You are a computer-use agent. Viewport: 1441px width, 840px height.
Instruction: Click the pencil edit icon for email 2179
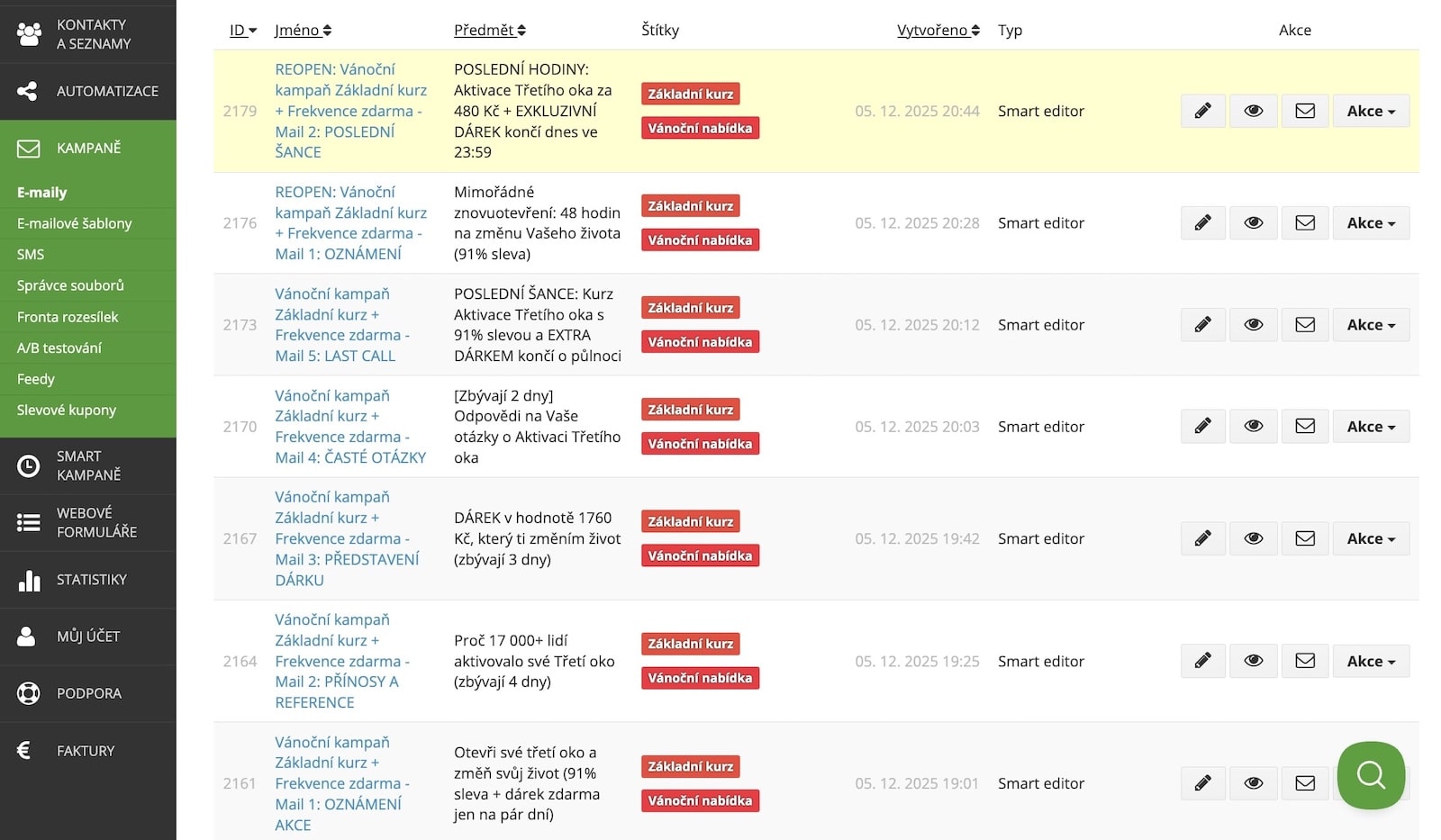pos(1202,111)
